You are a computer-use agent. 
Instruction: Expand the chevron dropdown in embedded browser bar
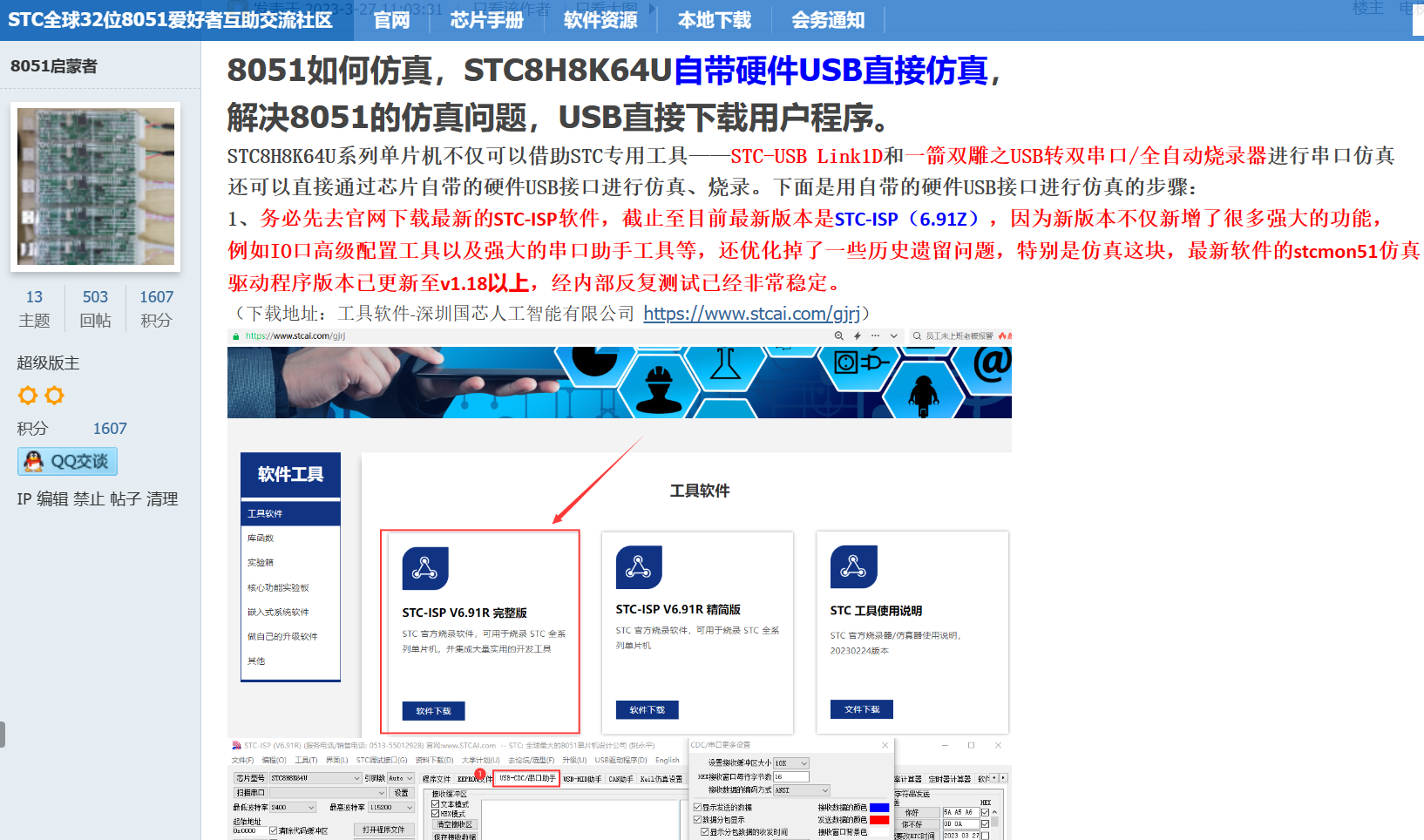coord(893,335)
